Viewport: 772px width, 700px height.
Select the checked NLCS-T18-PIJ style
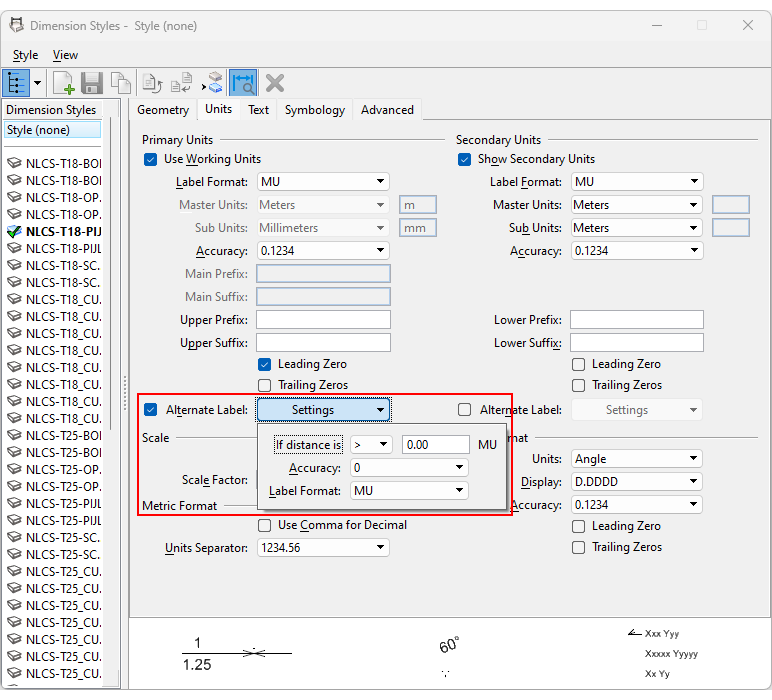point(63,231)
